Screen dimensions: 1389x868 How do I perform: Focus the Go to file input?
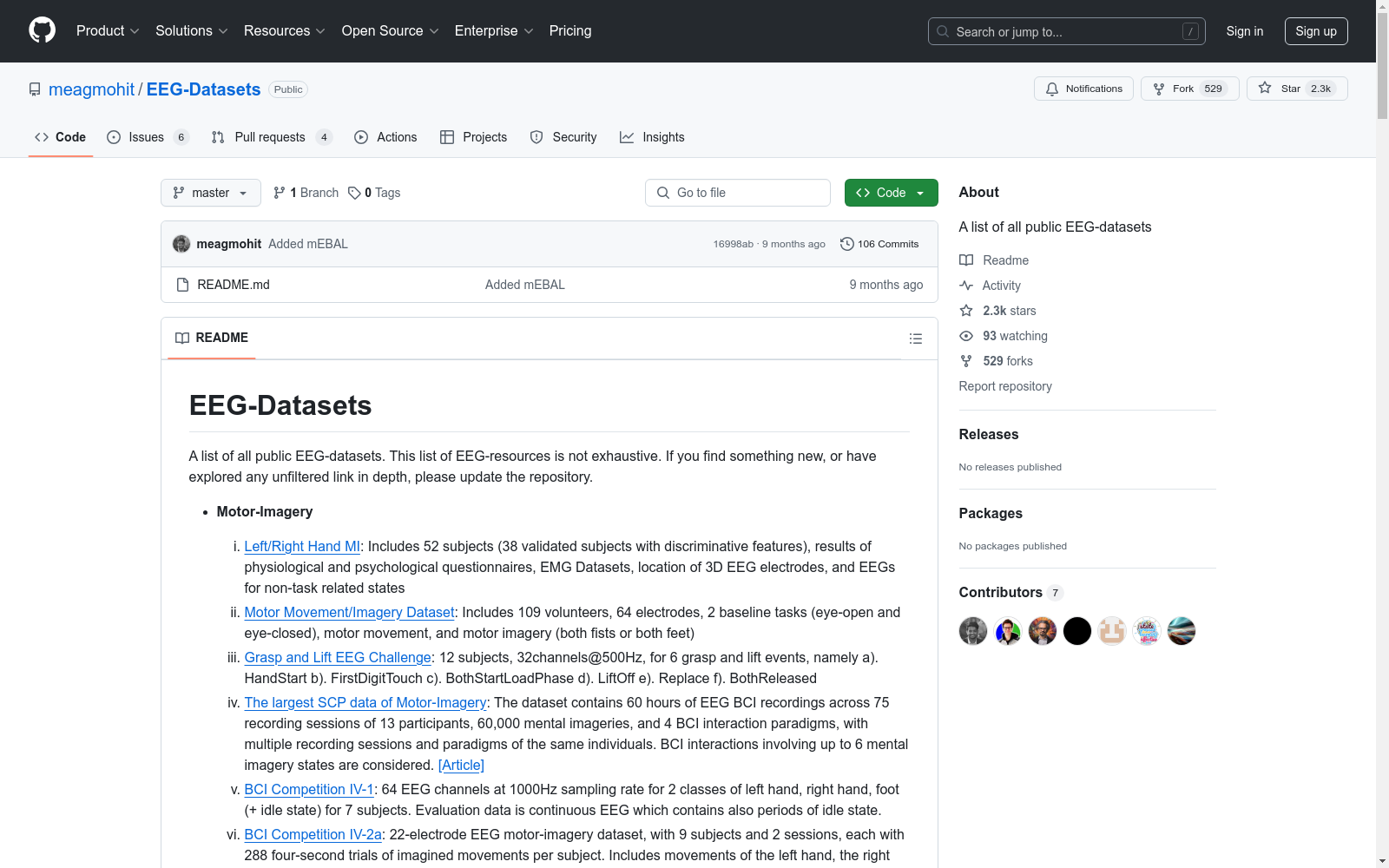(738, 193)
